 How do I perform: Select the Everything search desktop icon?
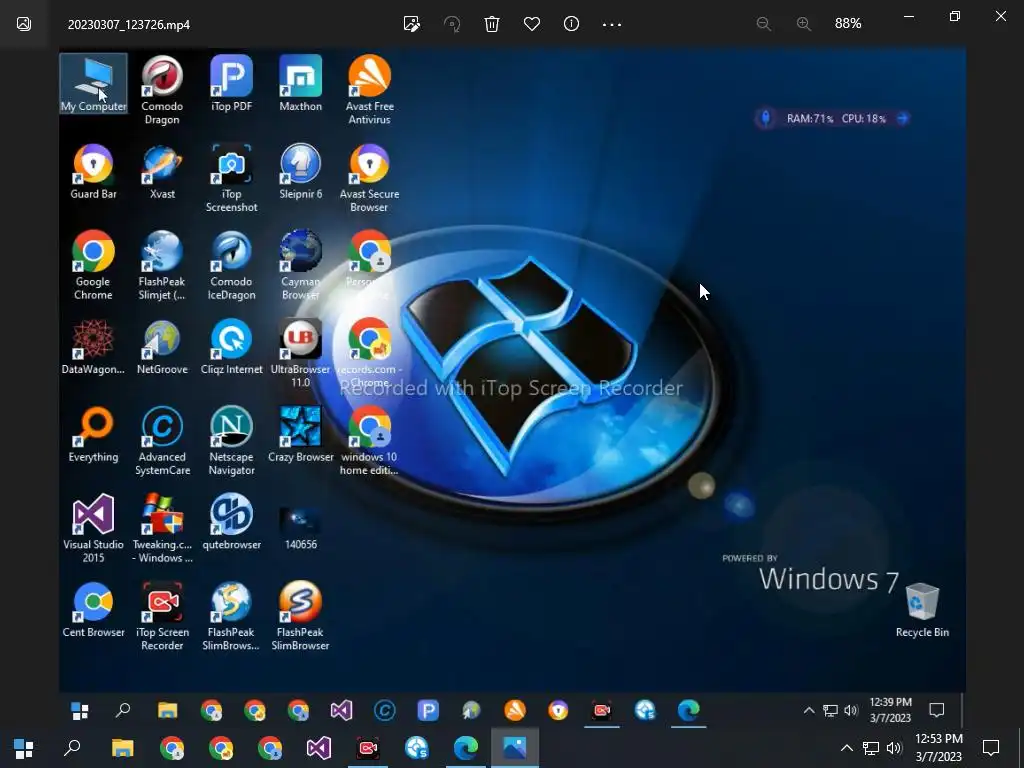click(93, 435)
